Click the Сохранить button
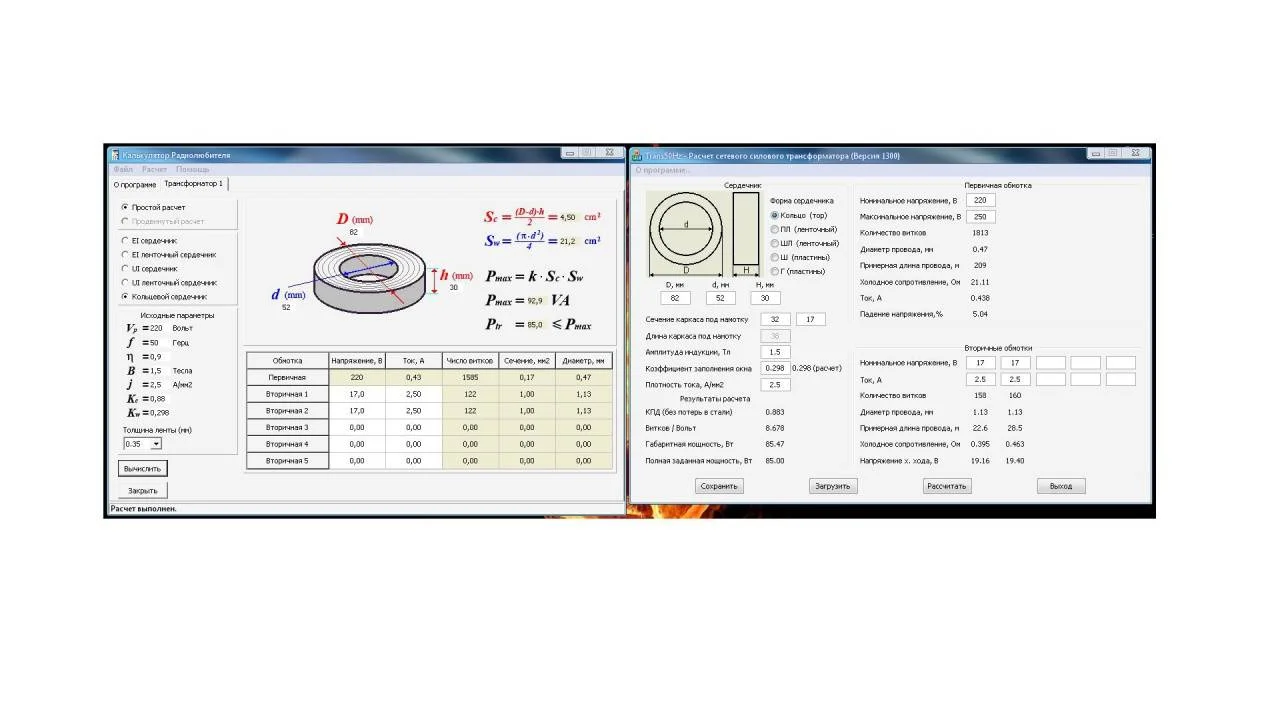This screenshot has width=1280, height=720. [719, 486]
